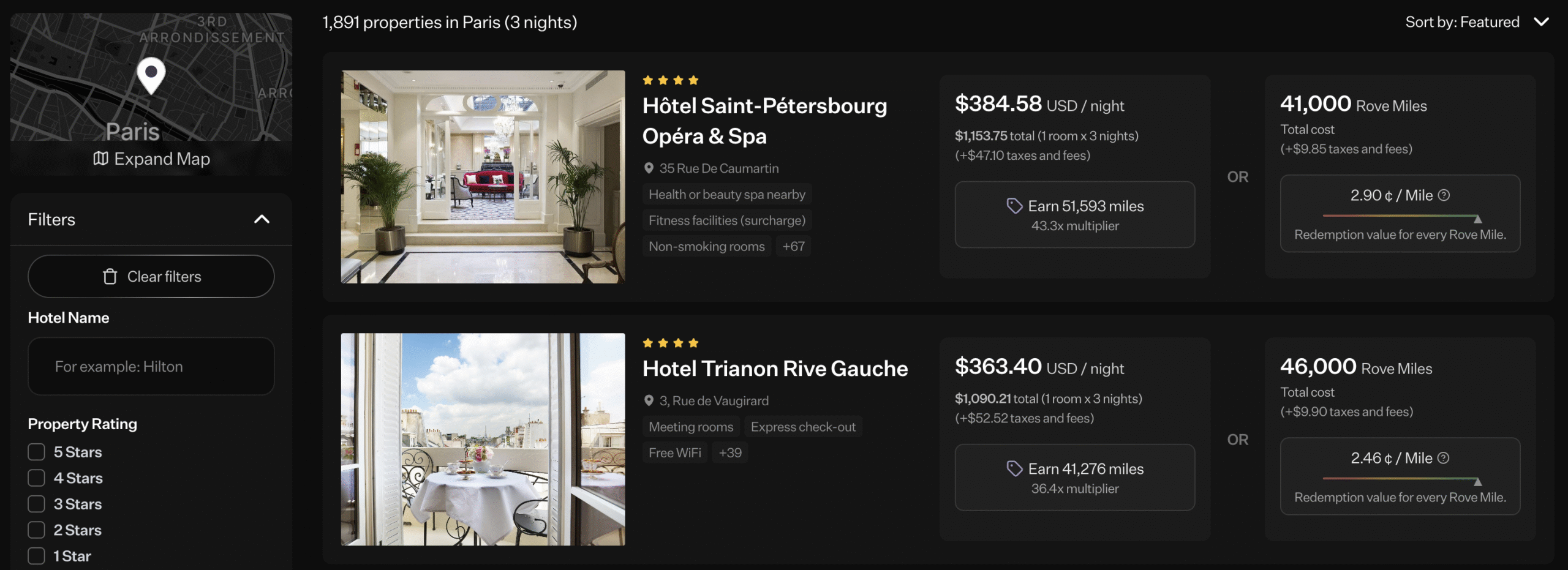Viewport: 1568px width, 570px height.
Task: Open Hôtel Saint-Pétersbourg lobby photo thumbnail
Action: pos(483,177)
